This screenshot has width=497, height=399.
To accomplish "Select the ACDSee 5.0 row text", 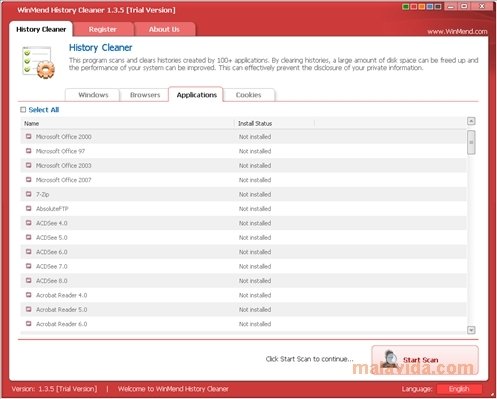I will click(x=52, y=237).
